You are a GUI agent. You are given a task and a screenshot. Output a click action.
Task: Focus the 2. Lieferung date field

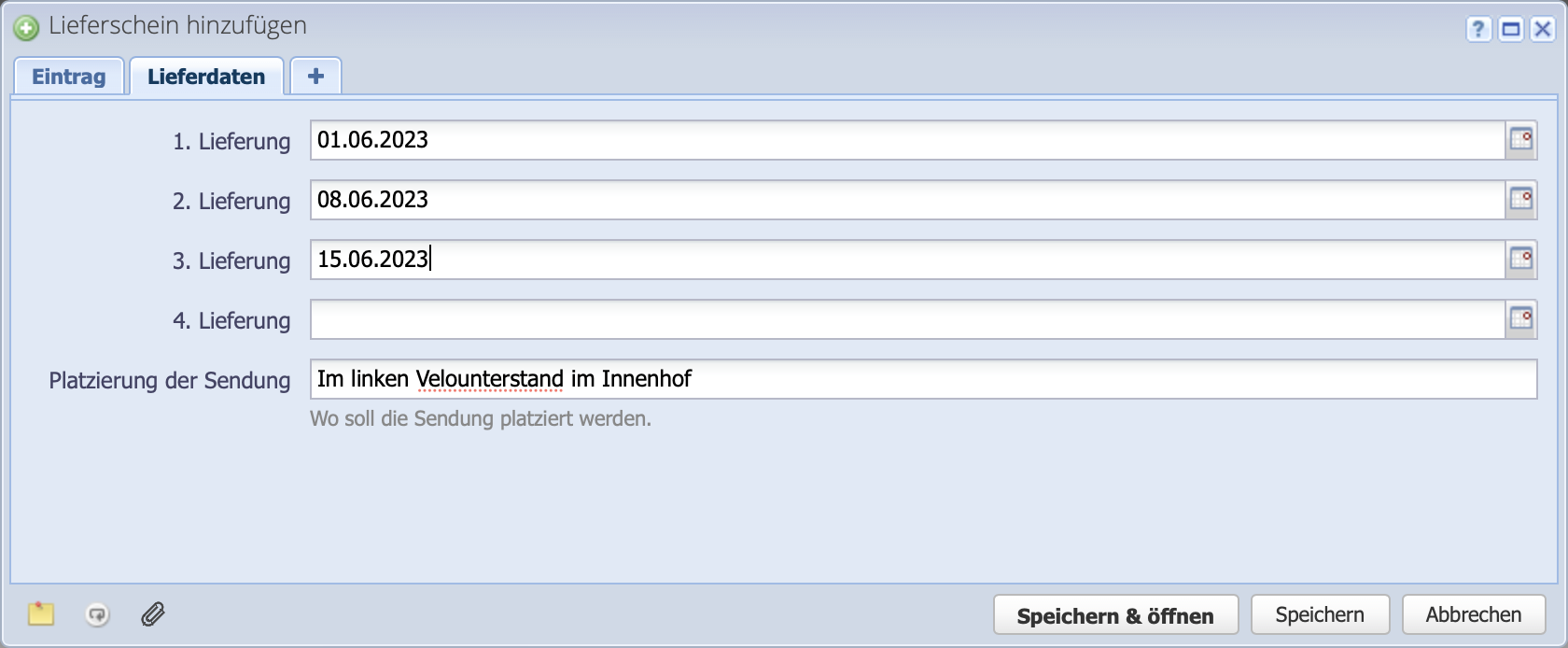click(905, 200)
